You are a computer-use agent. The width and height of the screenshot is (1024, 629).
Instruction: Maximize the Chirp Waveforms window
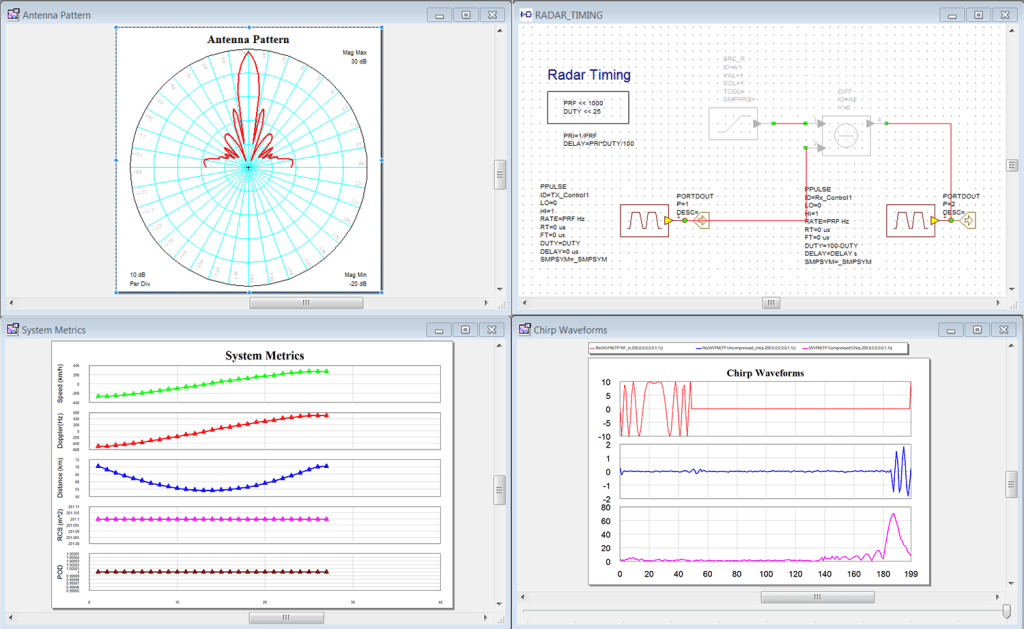[977, 330]
